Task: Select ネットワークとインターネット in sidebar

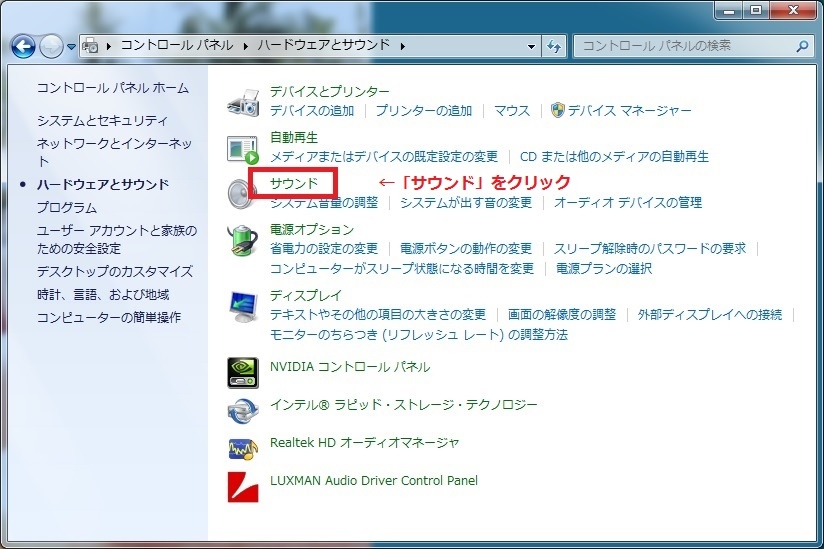Action: [114, 152]
